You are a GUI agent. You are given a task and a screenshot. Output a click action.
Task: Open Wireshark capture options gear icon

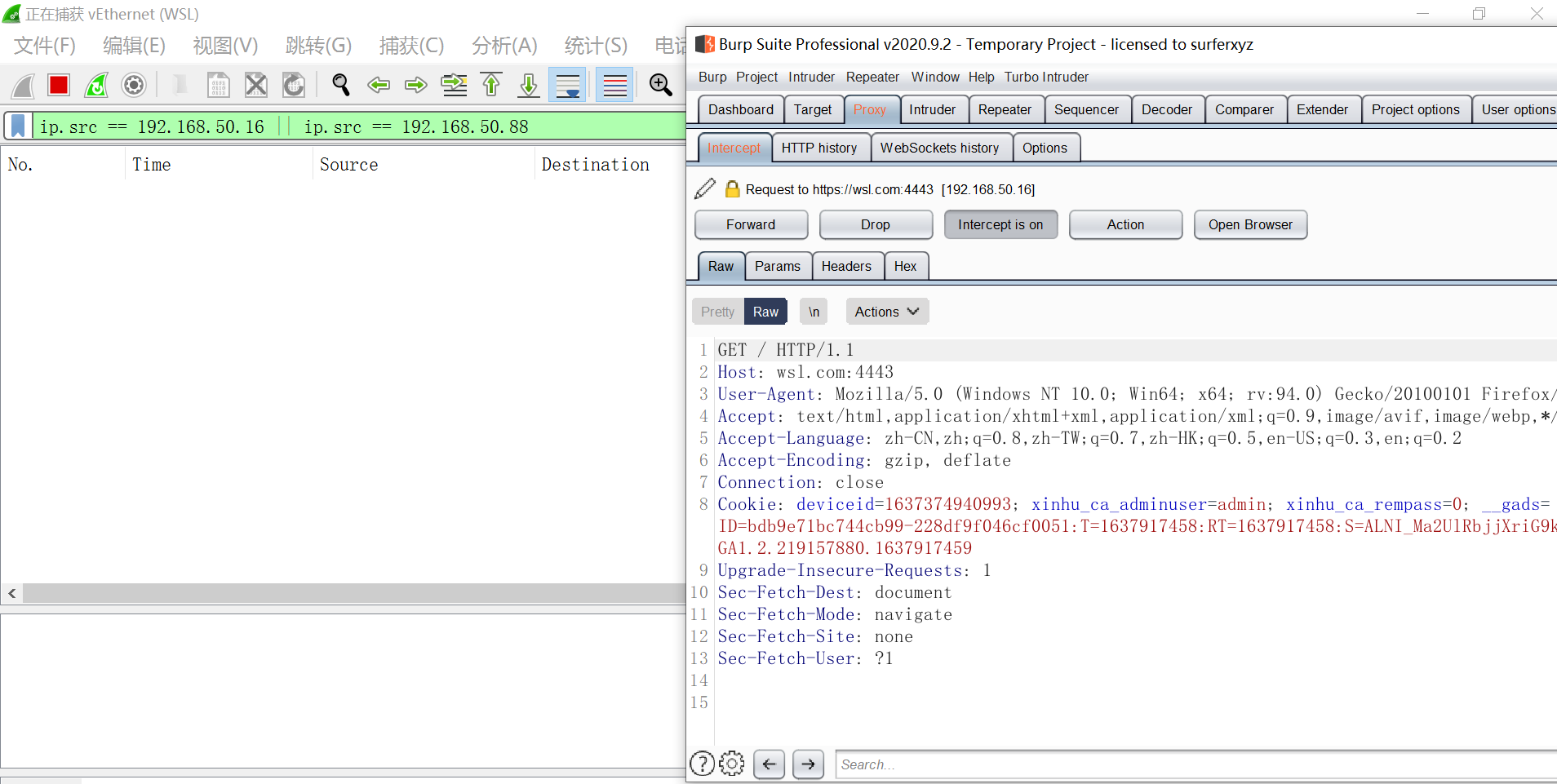point(134,85)
